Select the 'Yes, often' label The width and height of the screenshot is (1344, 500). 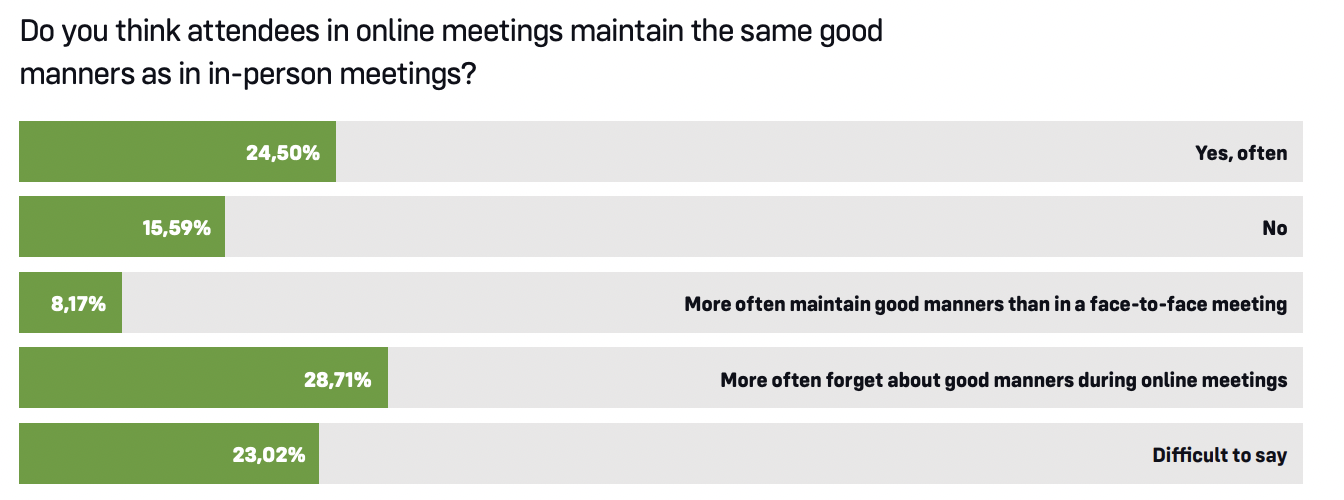coord(1241,153)
